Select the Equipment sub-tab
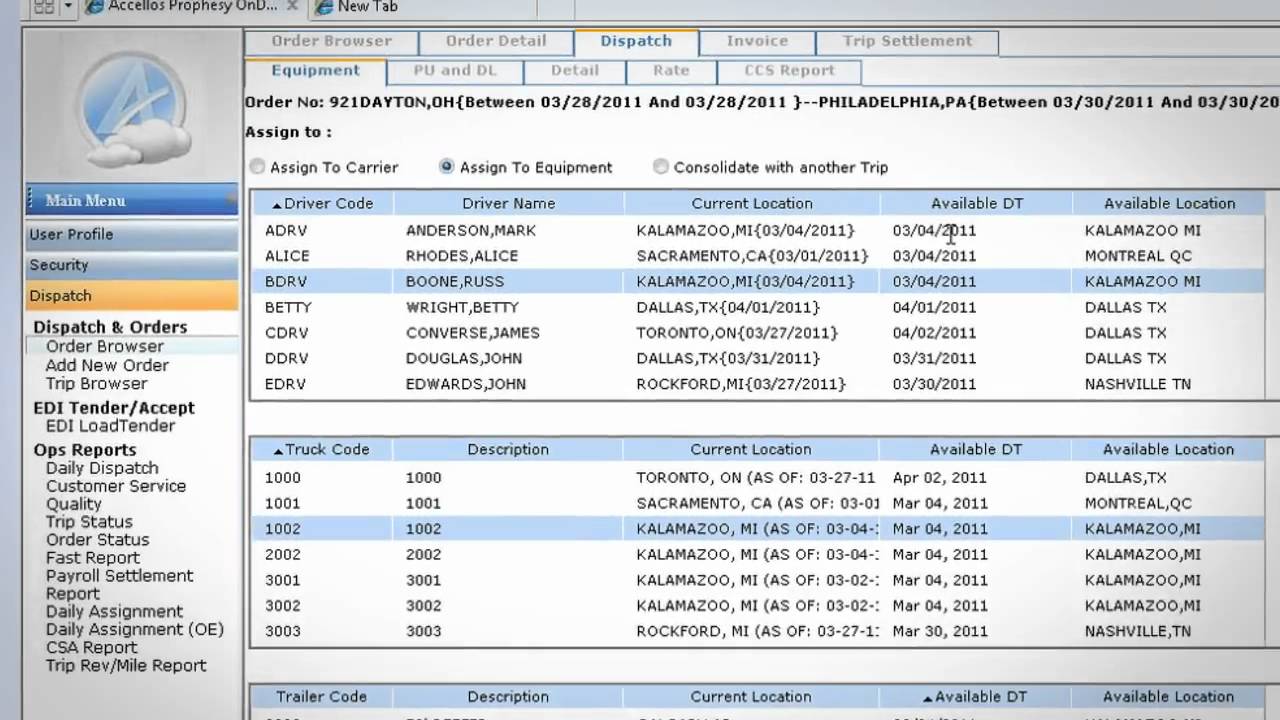Screen dimensions: 1280x720 coord(315,71)
